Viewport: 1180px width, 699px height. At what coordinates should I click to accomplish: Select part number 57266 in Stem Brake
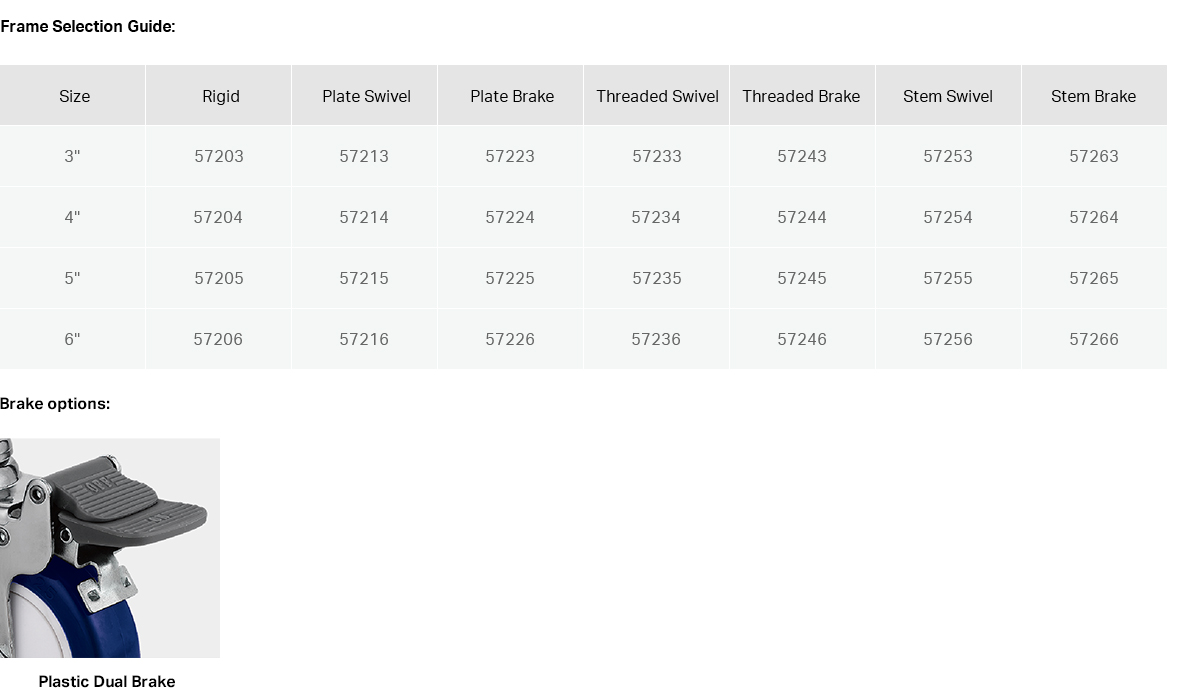pos(1094,339)
